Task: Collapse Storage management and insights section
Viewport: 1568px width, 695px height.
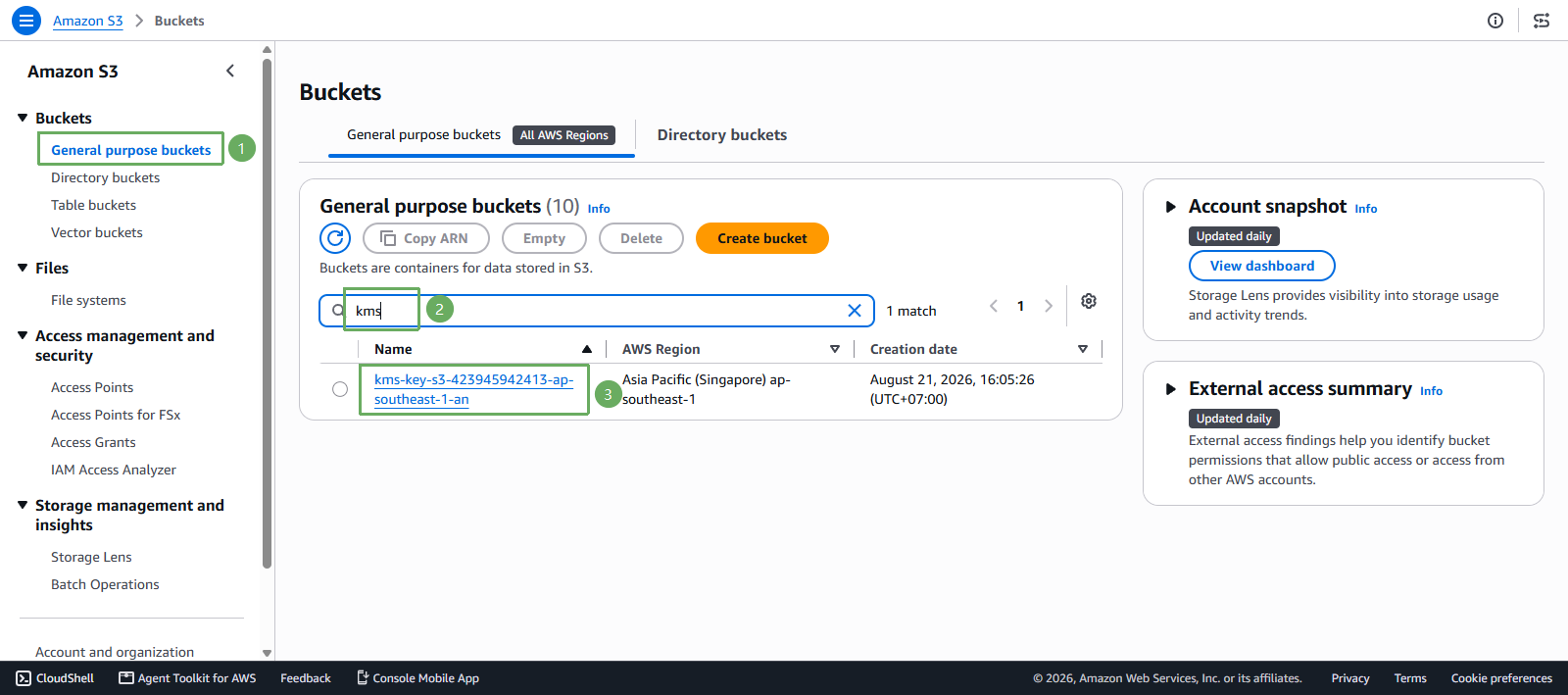Action: 23,505
